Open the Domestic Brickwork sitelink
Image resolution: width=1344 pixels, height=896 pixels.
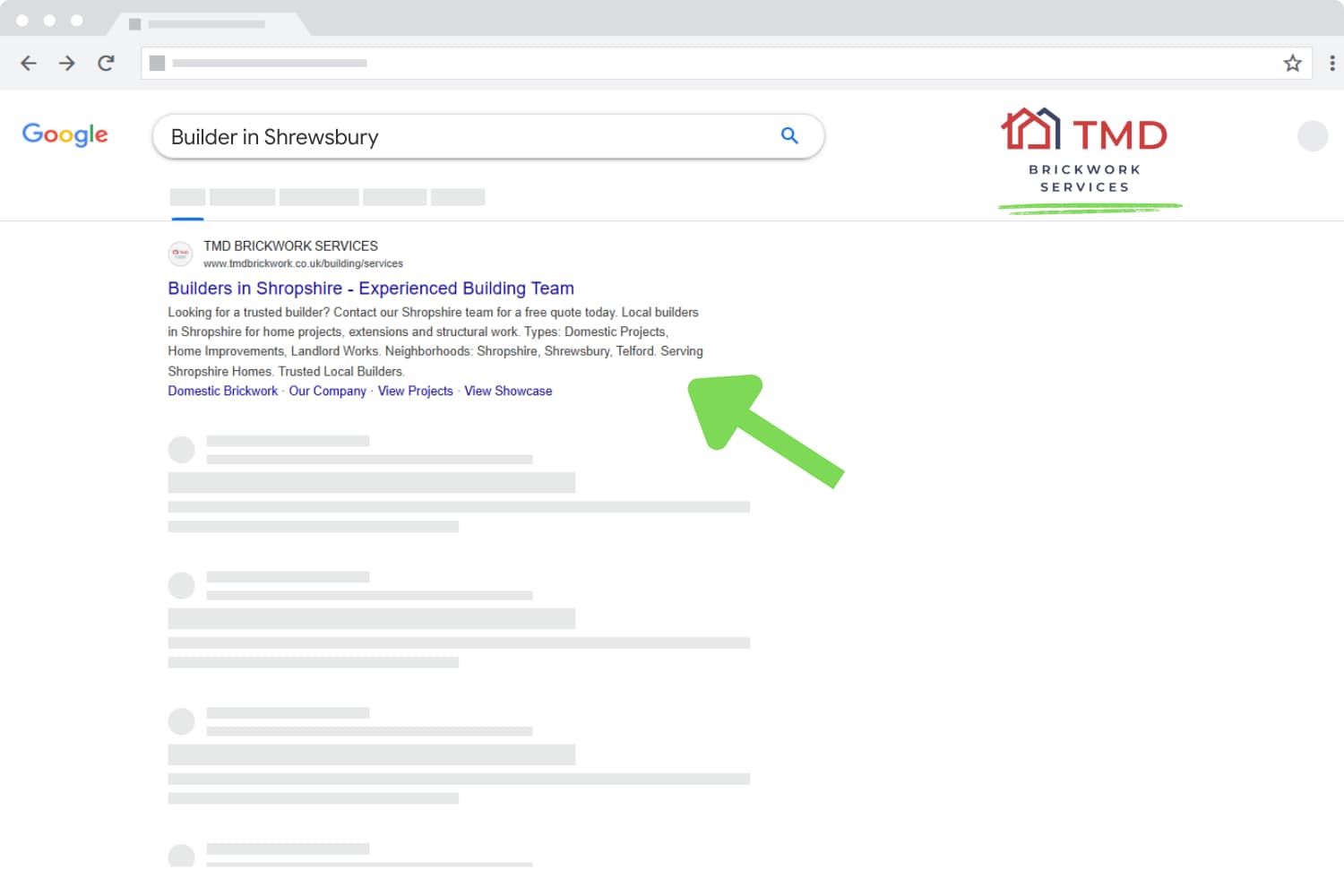tap(223, 391)
